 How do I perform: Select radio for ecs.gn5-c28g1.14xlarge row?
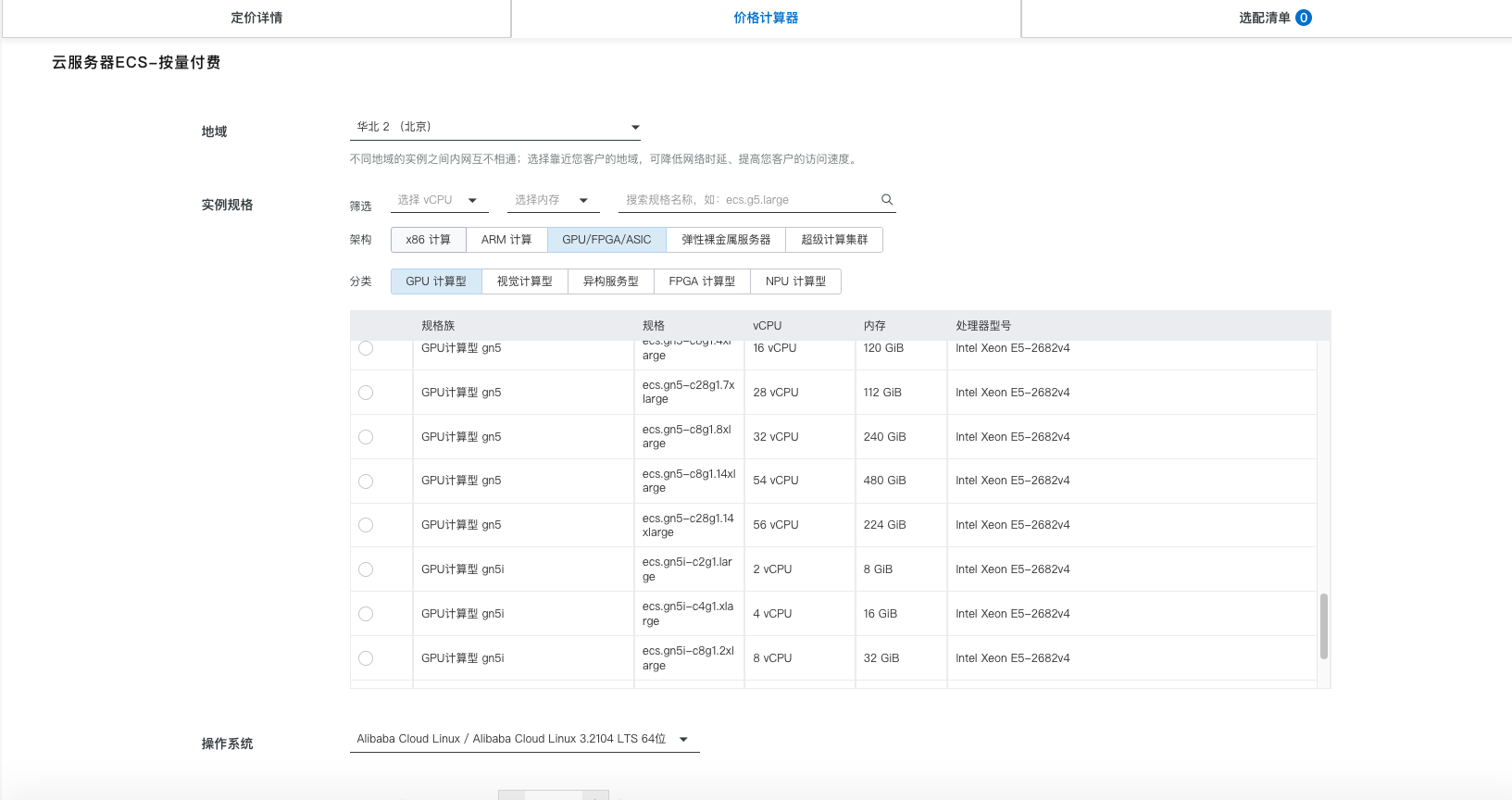[366, 525]
